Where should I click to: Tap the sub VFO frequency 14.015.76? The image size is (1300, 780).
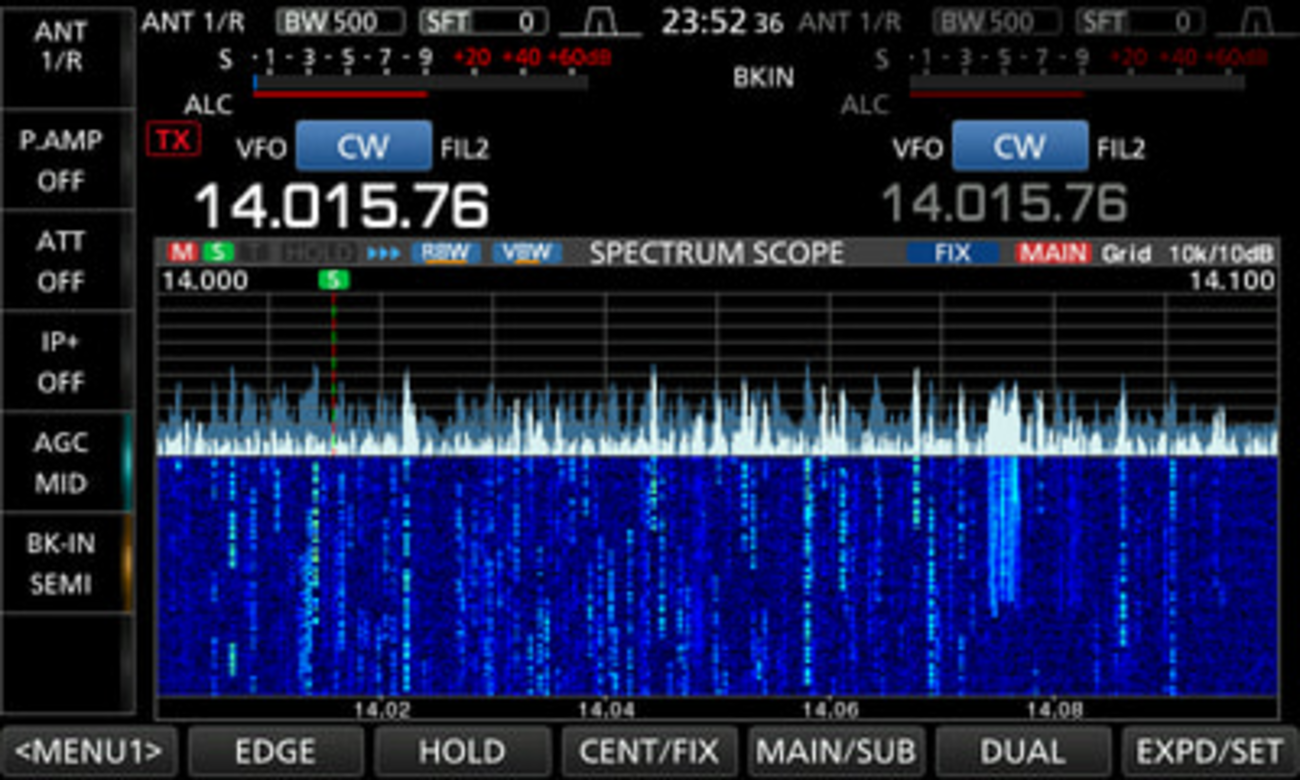pos(1003,203)
